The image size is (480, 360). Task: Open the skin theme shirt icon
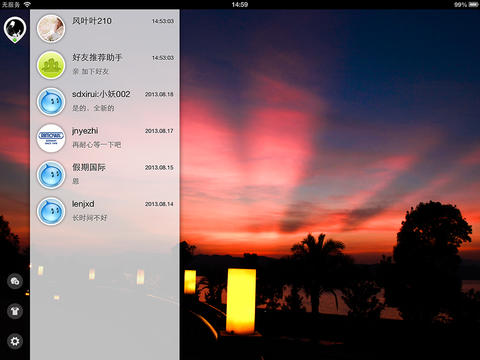(15, 311)
